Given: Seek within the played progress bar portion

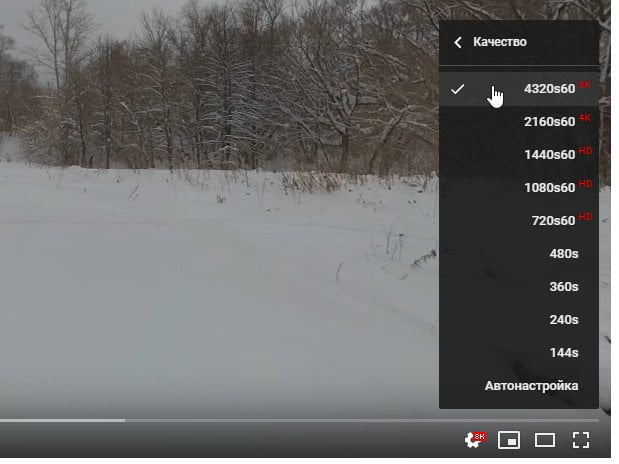Looking at the screenshot, I should pyautogui.click(x=62, y=421).
